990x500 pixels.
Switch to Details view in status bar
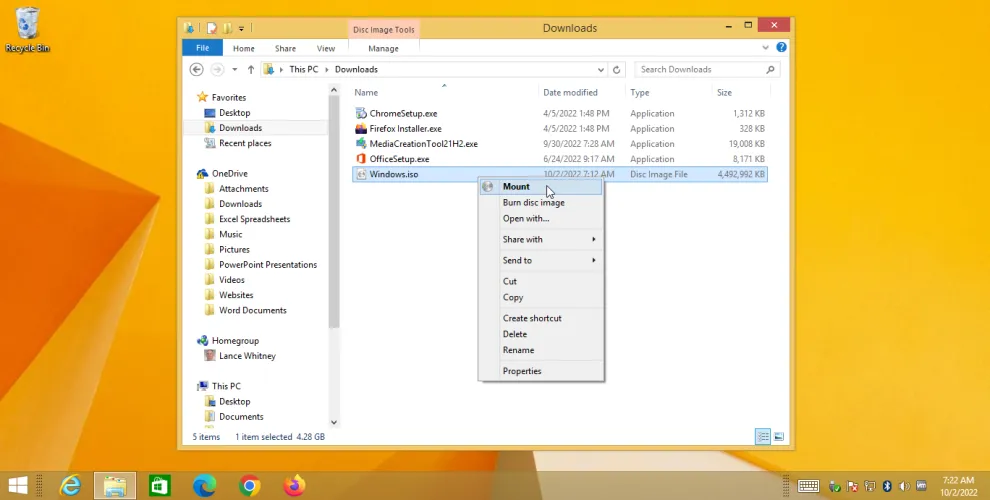coord(763,437)
